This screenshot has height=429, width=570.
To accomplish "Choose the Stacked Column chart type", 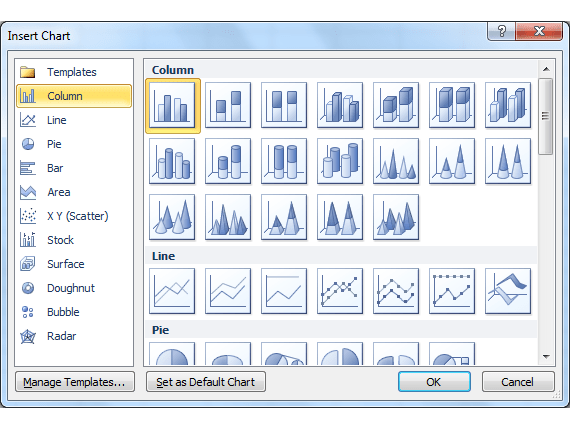I will click(x=228, y=105).
